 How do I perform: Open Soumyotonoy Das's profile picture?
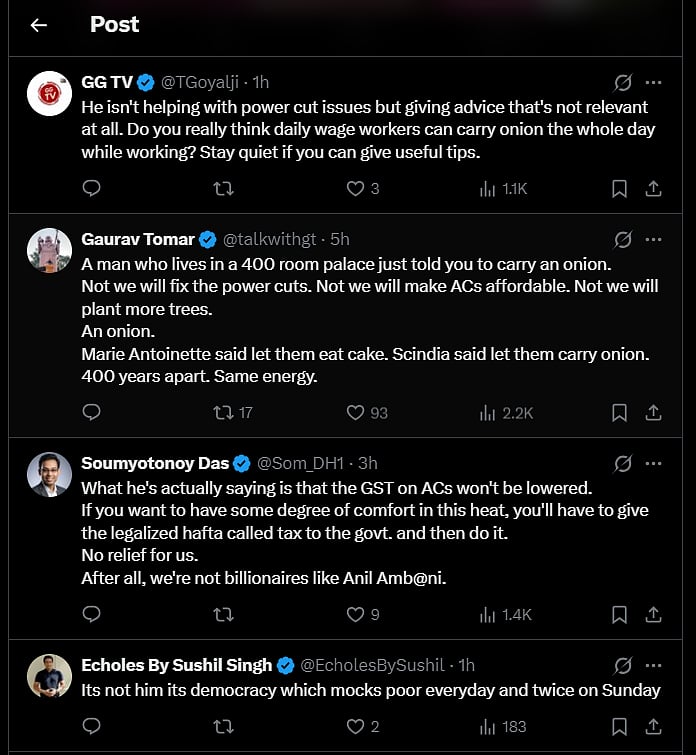(x=47, y=474)
